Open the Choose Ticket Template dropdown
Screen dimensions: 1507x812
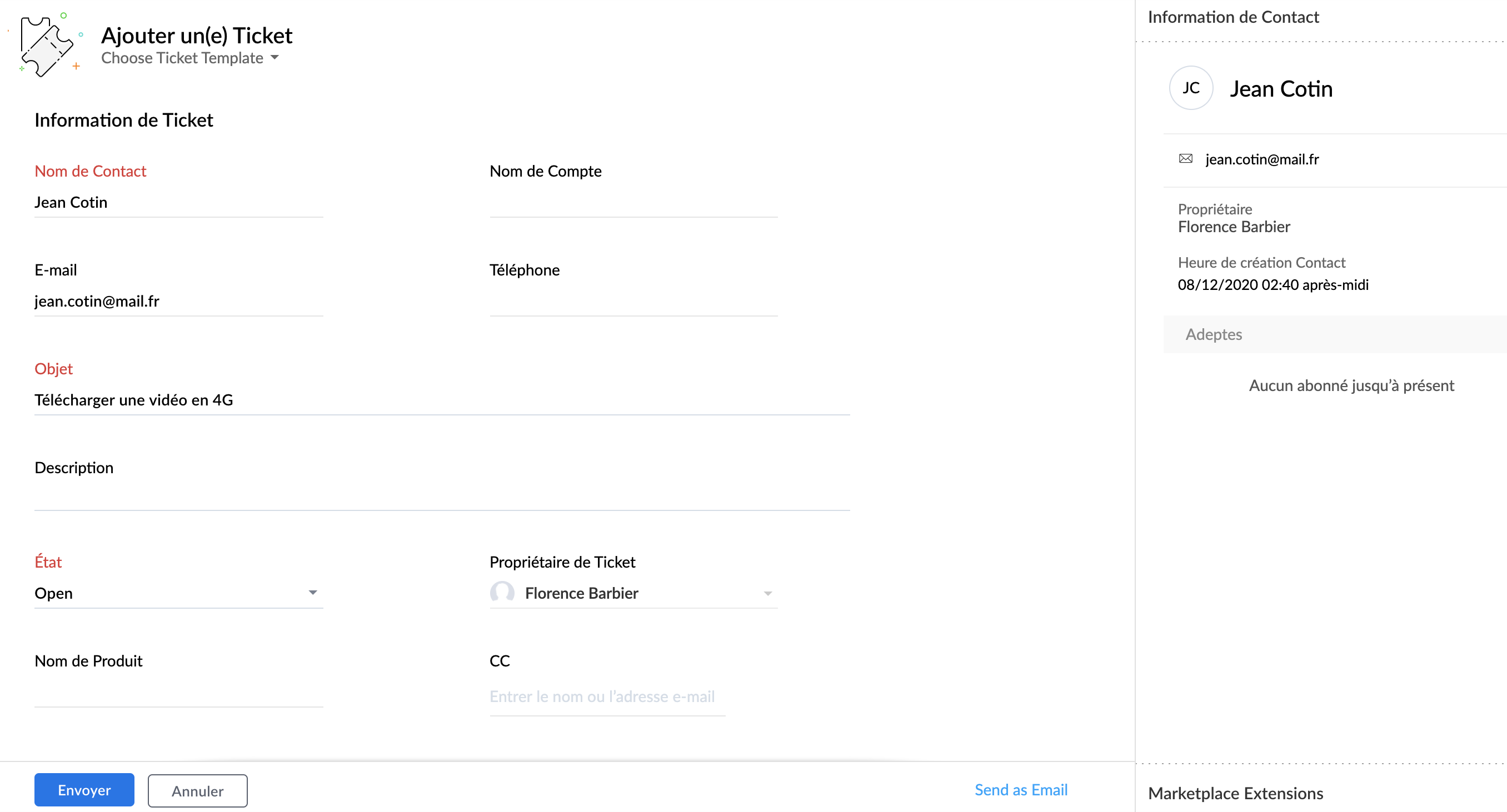coord(189,58)
